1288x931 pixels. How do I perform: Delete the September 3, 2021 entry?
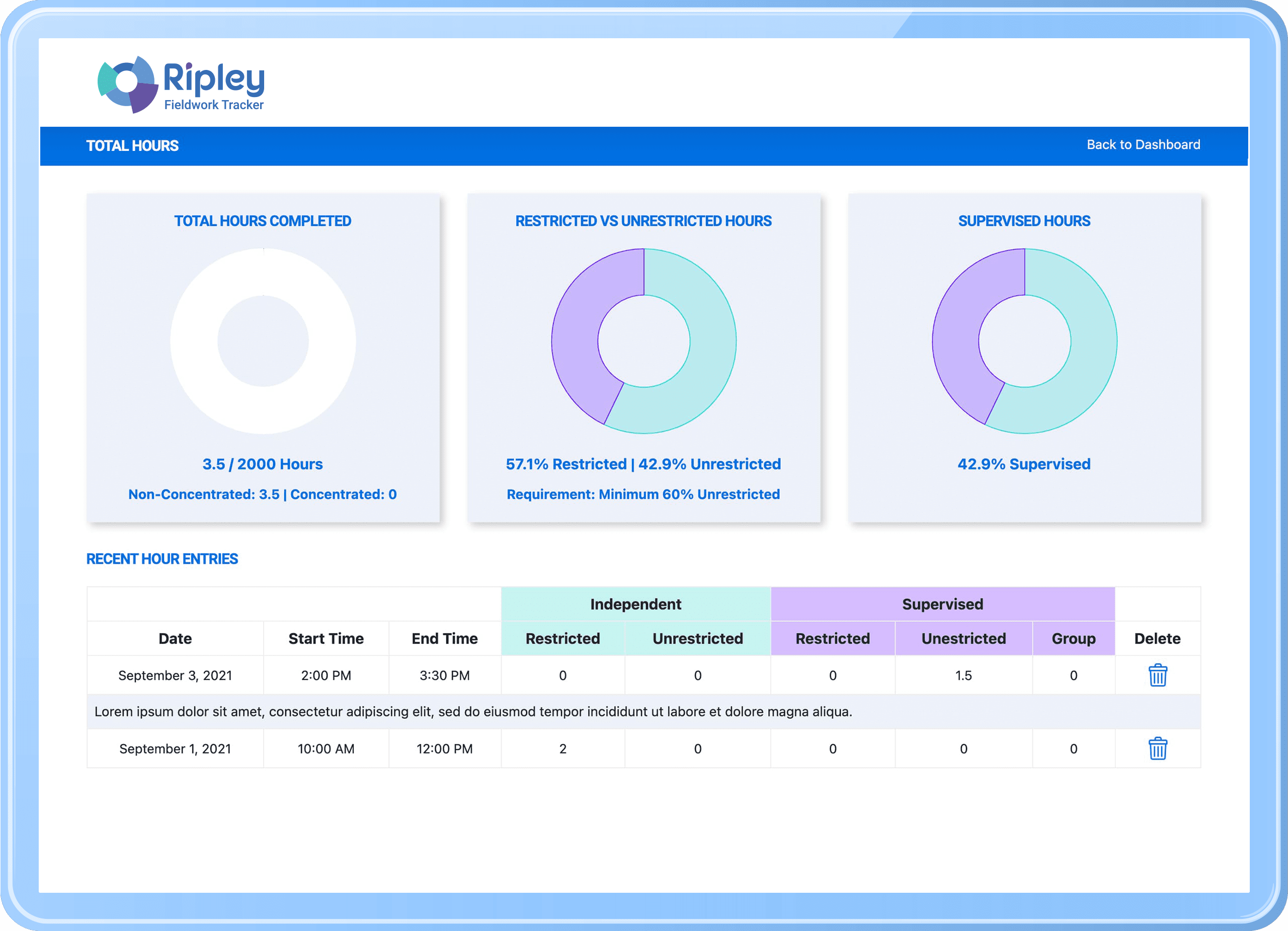[1157, 675]
